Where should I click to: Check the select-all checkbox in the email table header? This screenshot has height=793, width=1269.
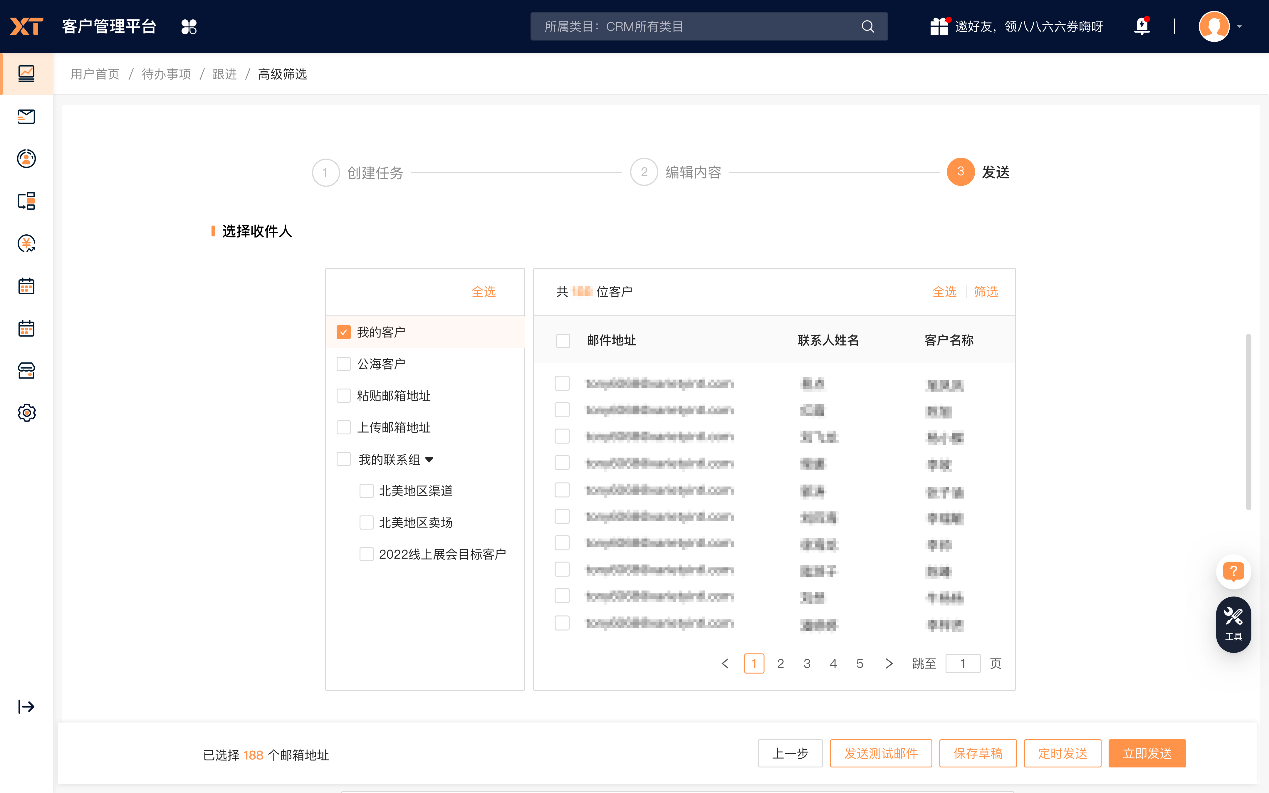pos(561,340)
